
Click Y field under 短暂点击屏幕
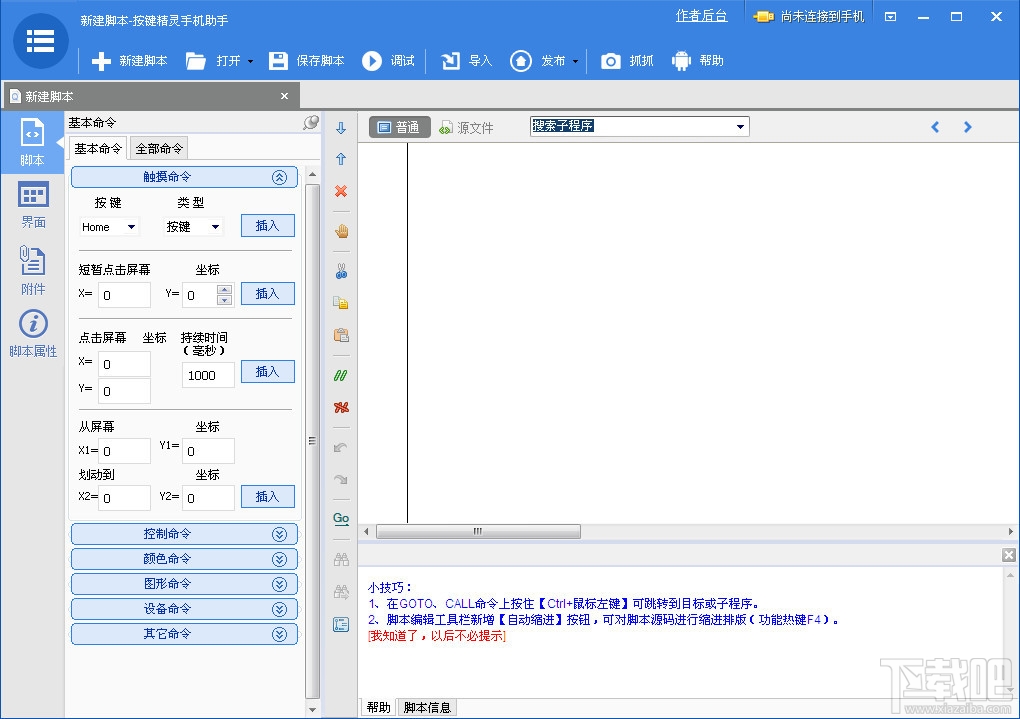pyautogui.click(x=200, y=295)
